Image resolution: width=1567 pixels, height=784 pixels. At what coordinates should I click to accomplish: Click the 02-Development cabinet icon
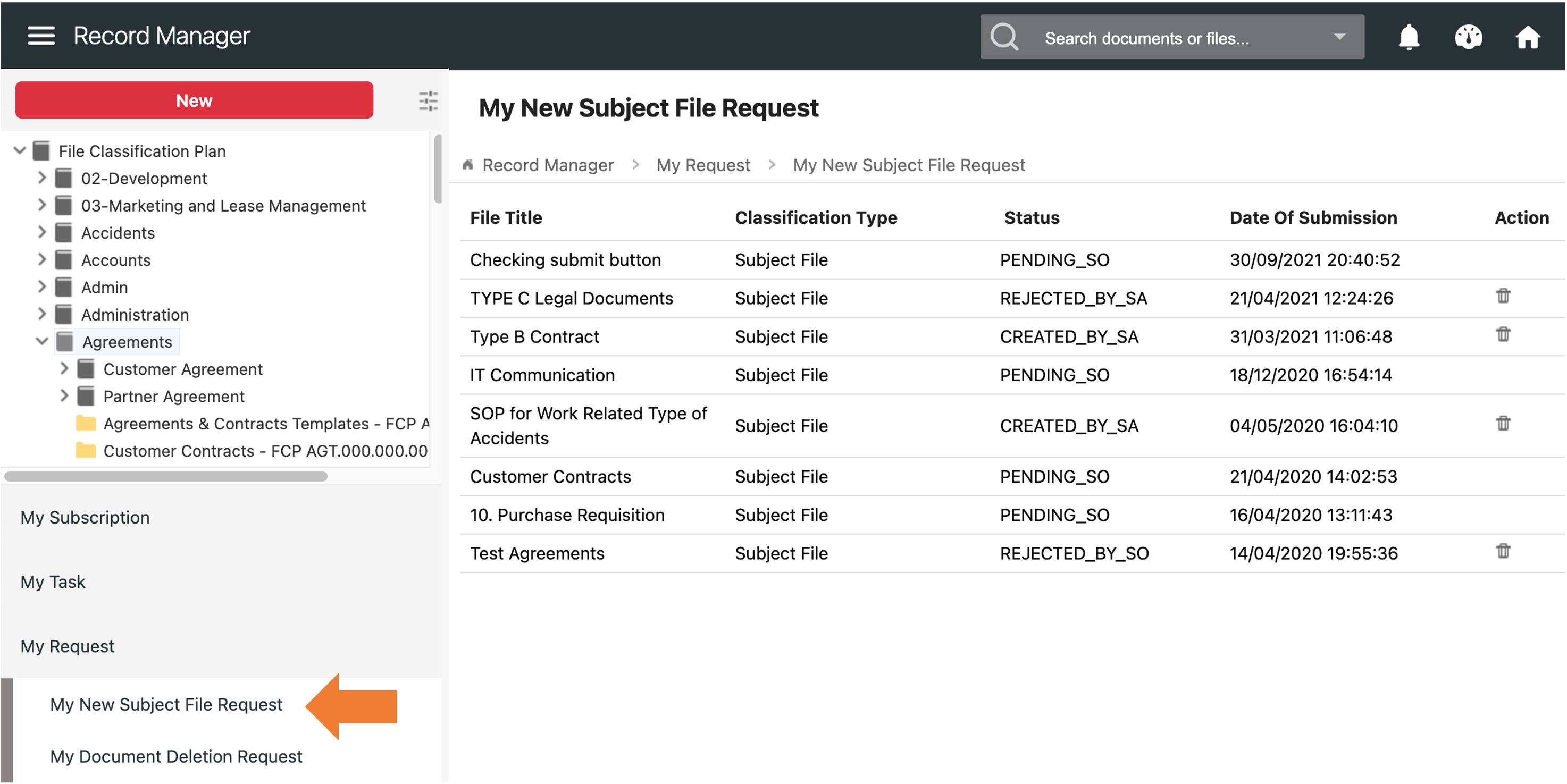click(x=63, y=178)
